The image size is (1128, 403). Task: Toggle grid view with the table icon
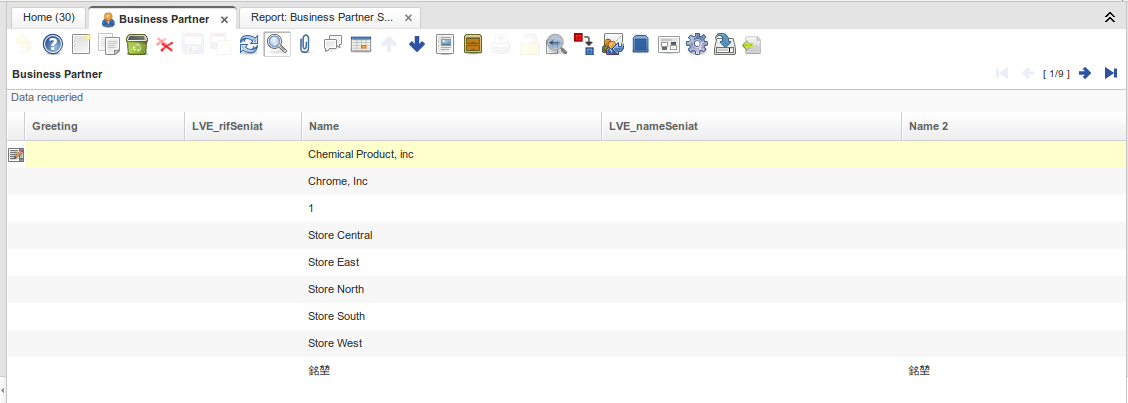(361, 44)
